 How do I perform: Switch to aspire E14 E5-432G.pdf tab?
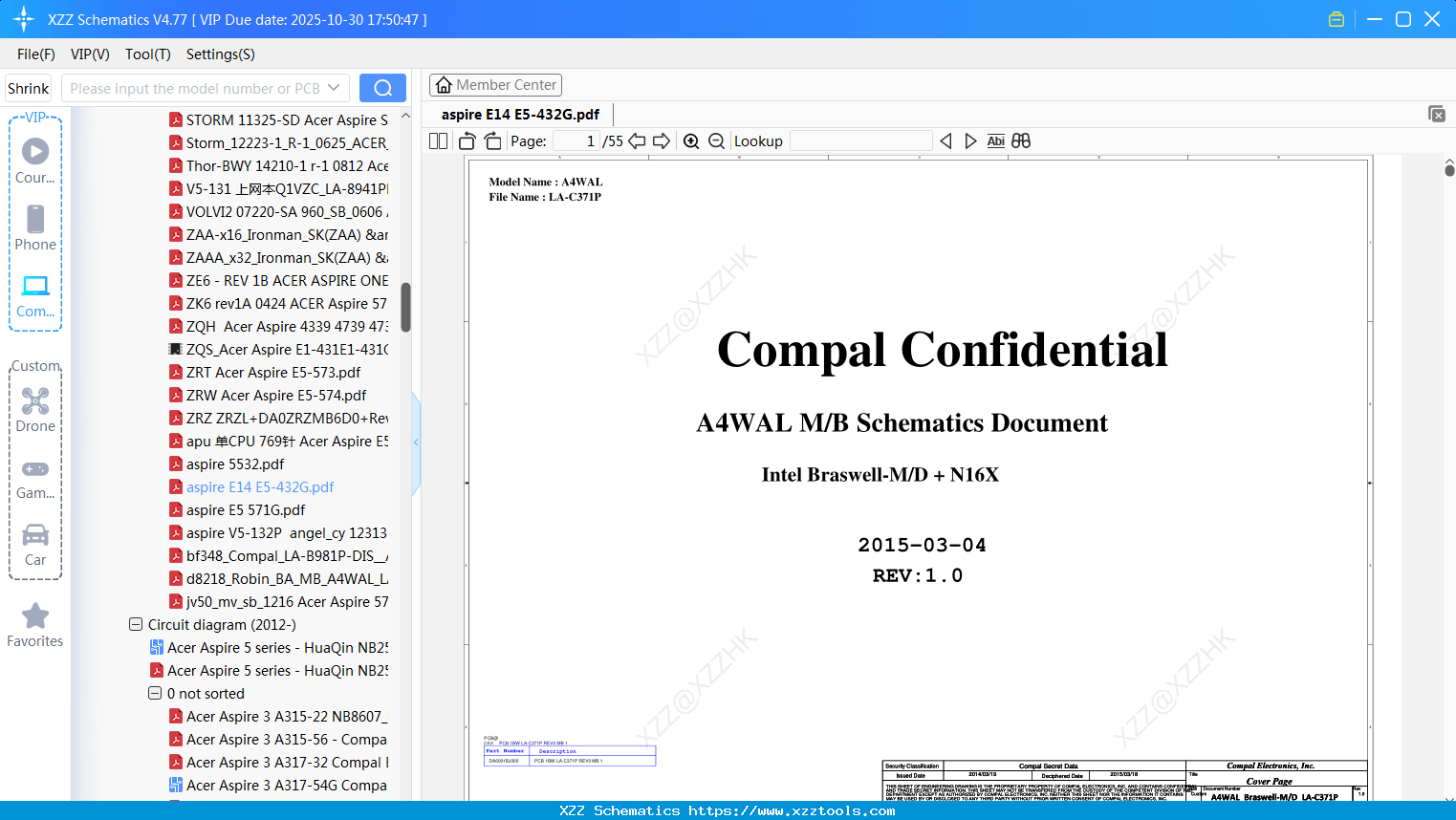point(520,114)
